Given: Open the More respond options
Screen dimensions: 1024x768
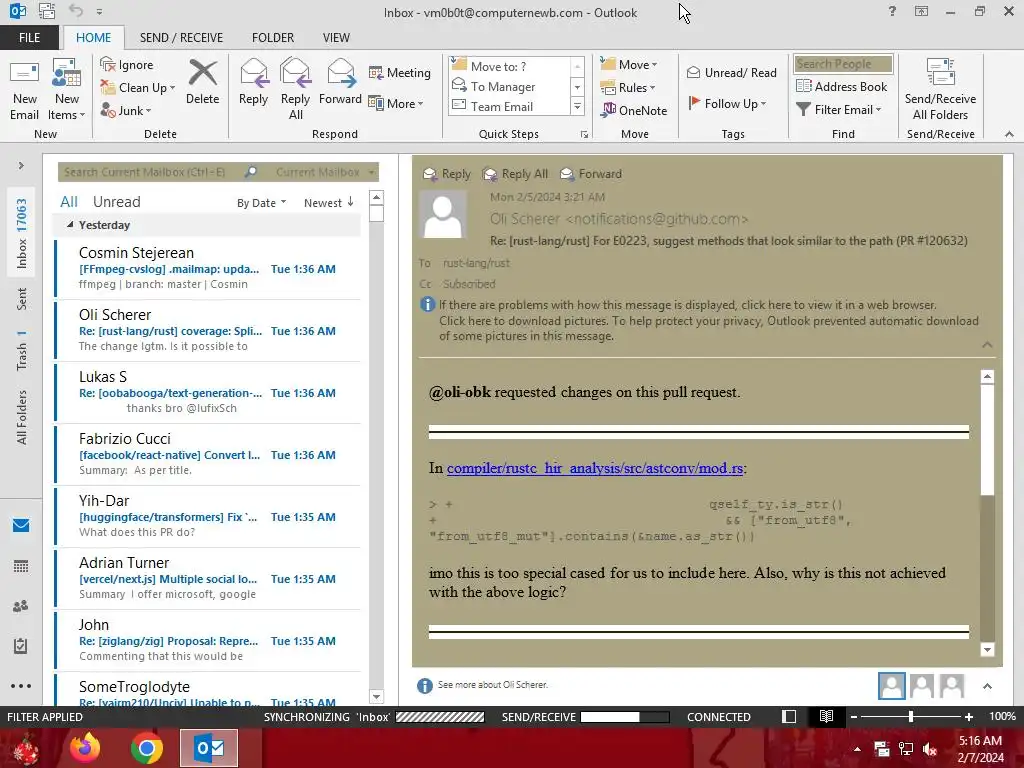Looking at the screenshot, I should click(396, 103).
